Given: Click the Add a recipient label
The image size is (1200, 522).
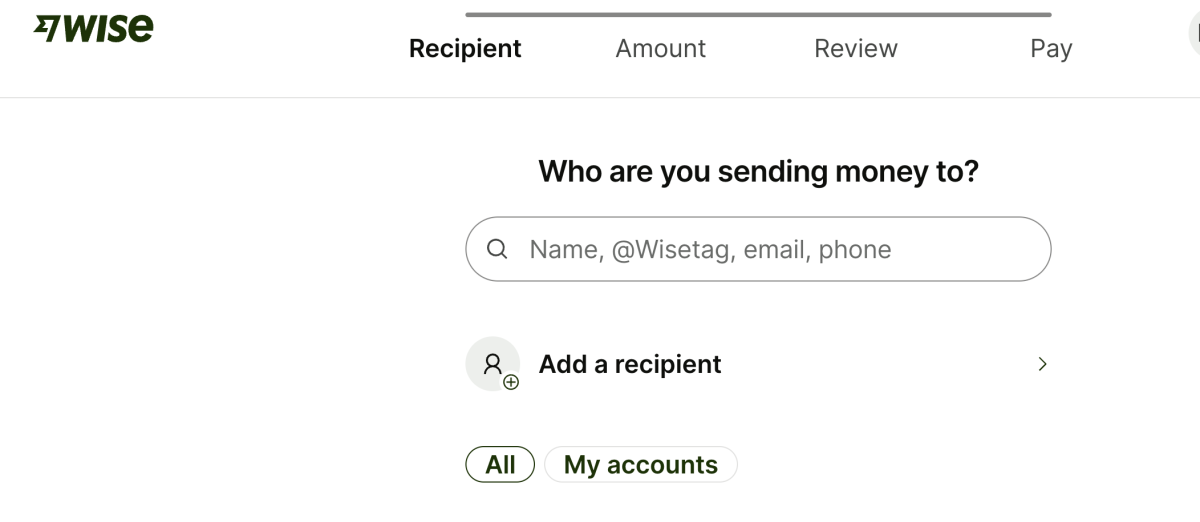Looking at the screenshot, I should tap(630, 364).
